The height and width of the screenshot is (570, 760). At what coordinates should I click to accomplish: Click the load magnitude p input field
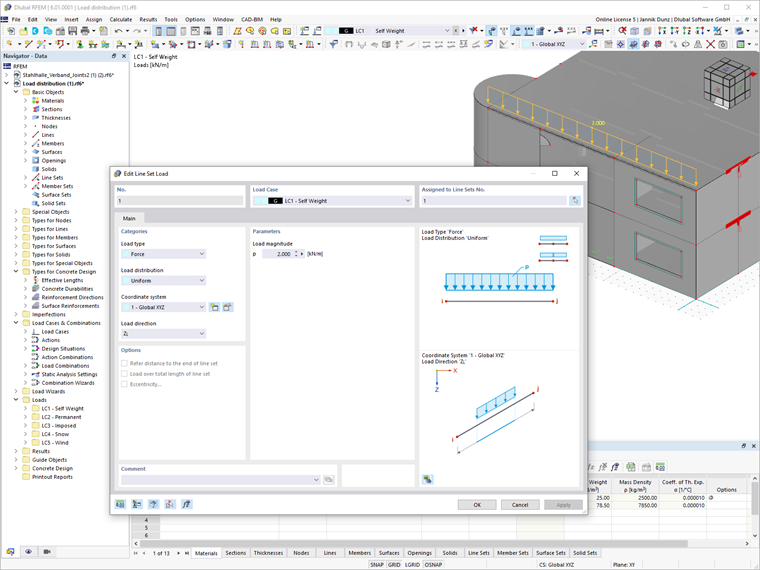coord(278,254)
